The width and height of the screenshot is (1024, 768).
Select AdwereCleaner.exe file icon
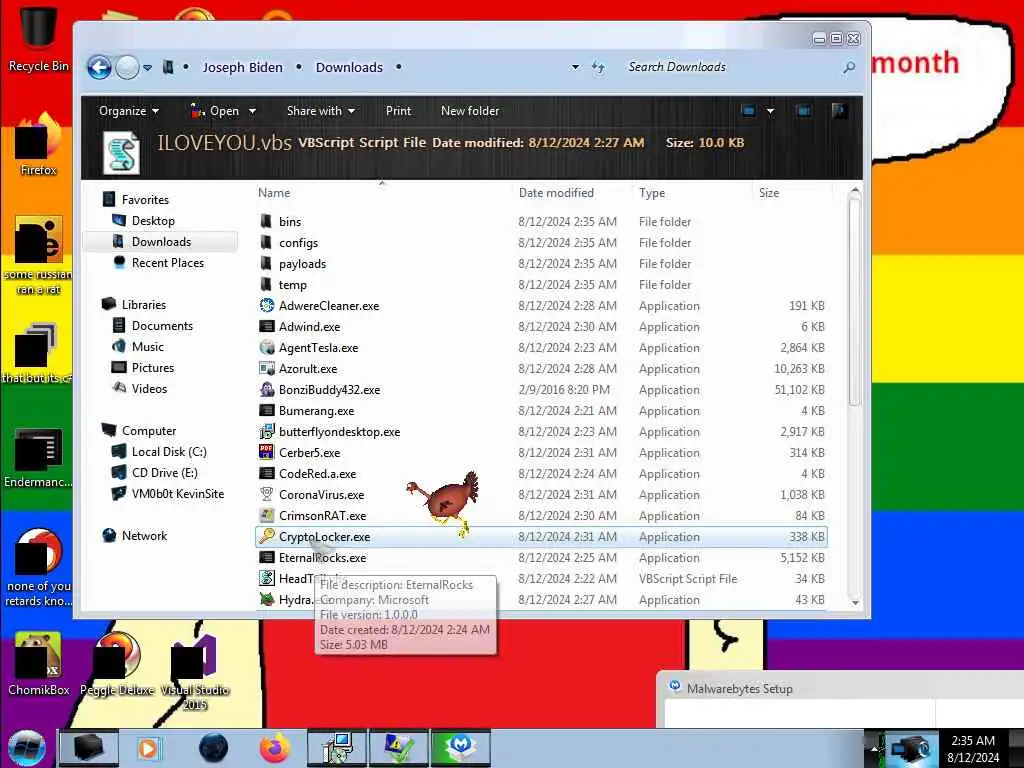[266, 305]
